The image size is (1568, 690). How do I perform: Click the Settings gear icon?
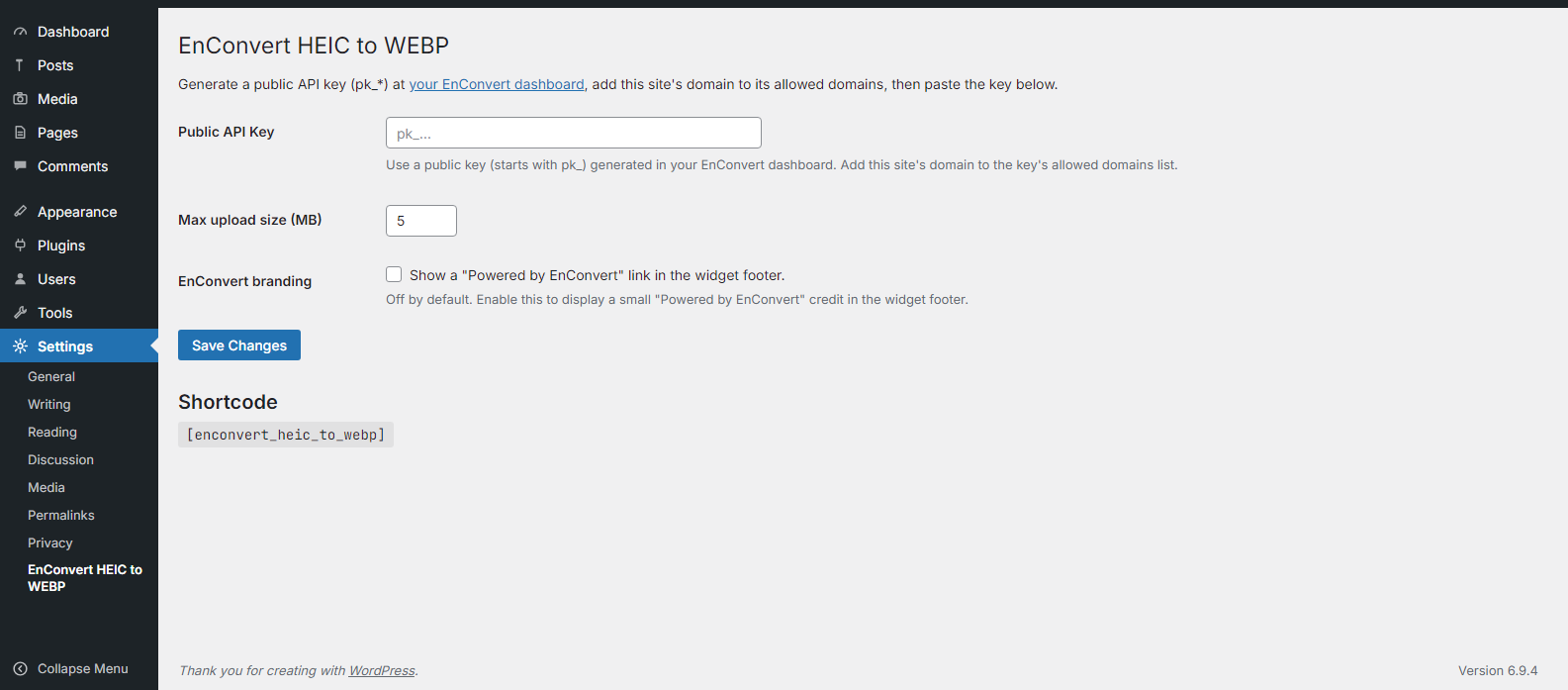coord(20,346)
